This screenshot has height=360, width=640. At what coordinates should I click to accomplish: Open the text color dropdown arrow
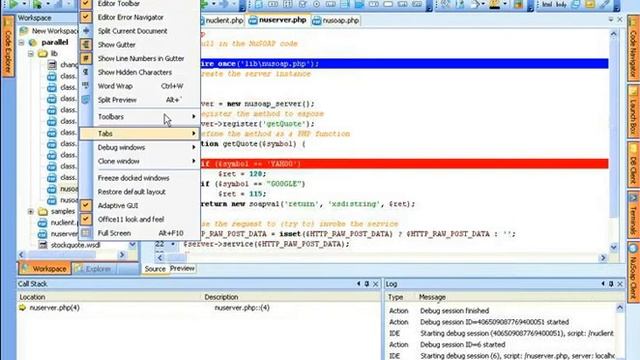pyautogui.click(x=504, y=4)
